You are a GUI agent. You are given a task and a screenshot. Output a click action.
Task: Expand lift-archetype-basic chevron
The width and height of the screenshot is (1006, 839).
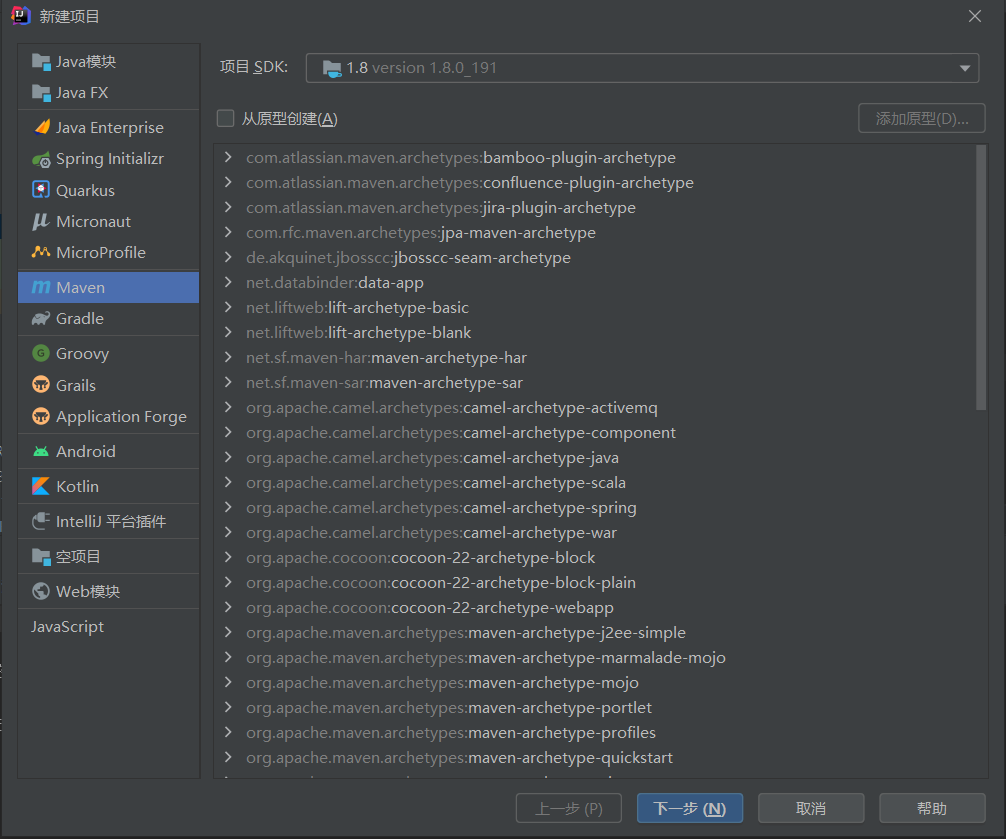(228, 307)
